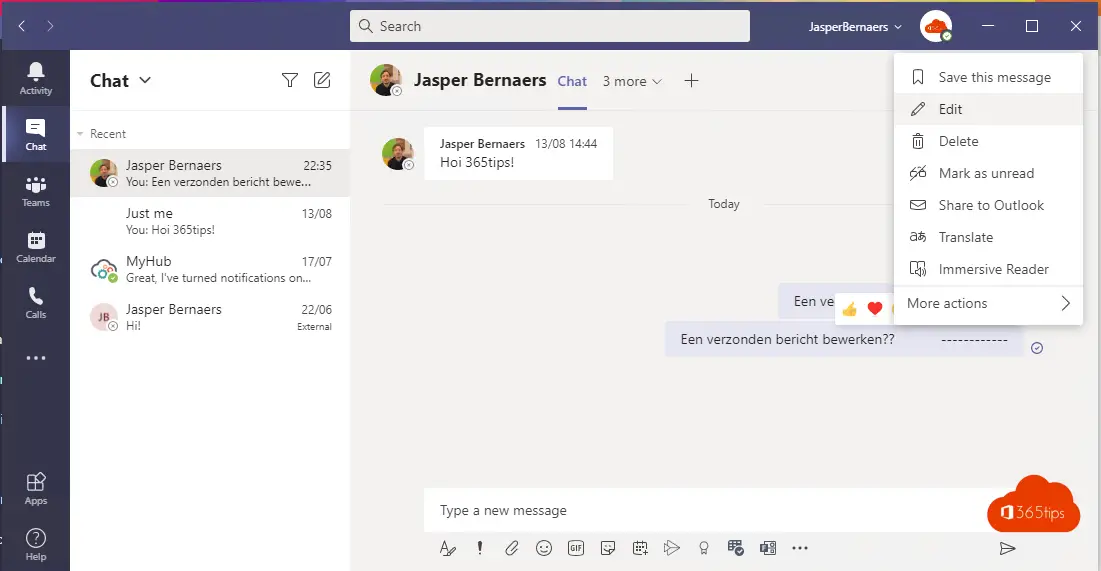
Task: Click the filter chats icon
Action: pos(289,80)
